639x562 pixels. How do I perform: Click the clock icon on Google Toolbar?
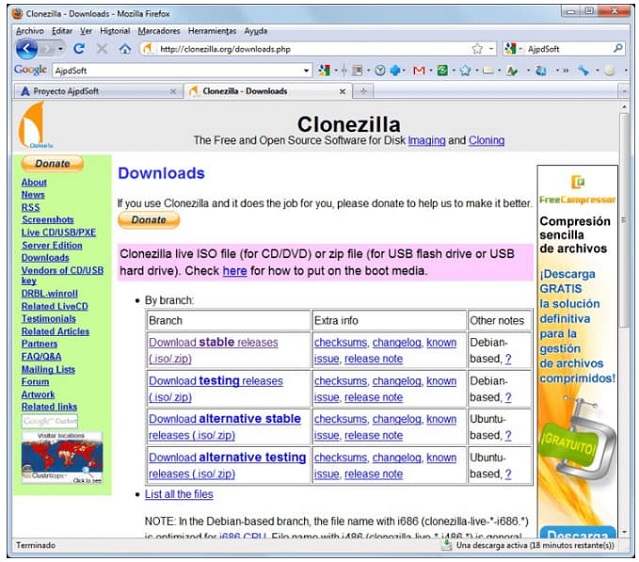coord(380,71)
